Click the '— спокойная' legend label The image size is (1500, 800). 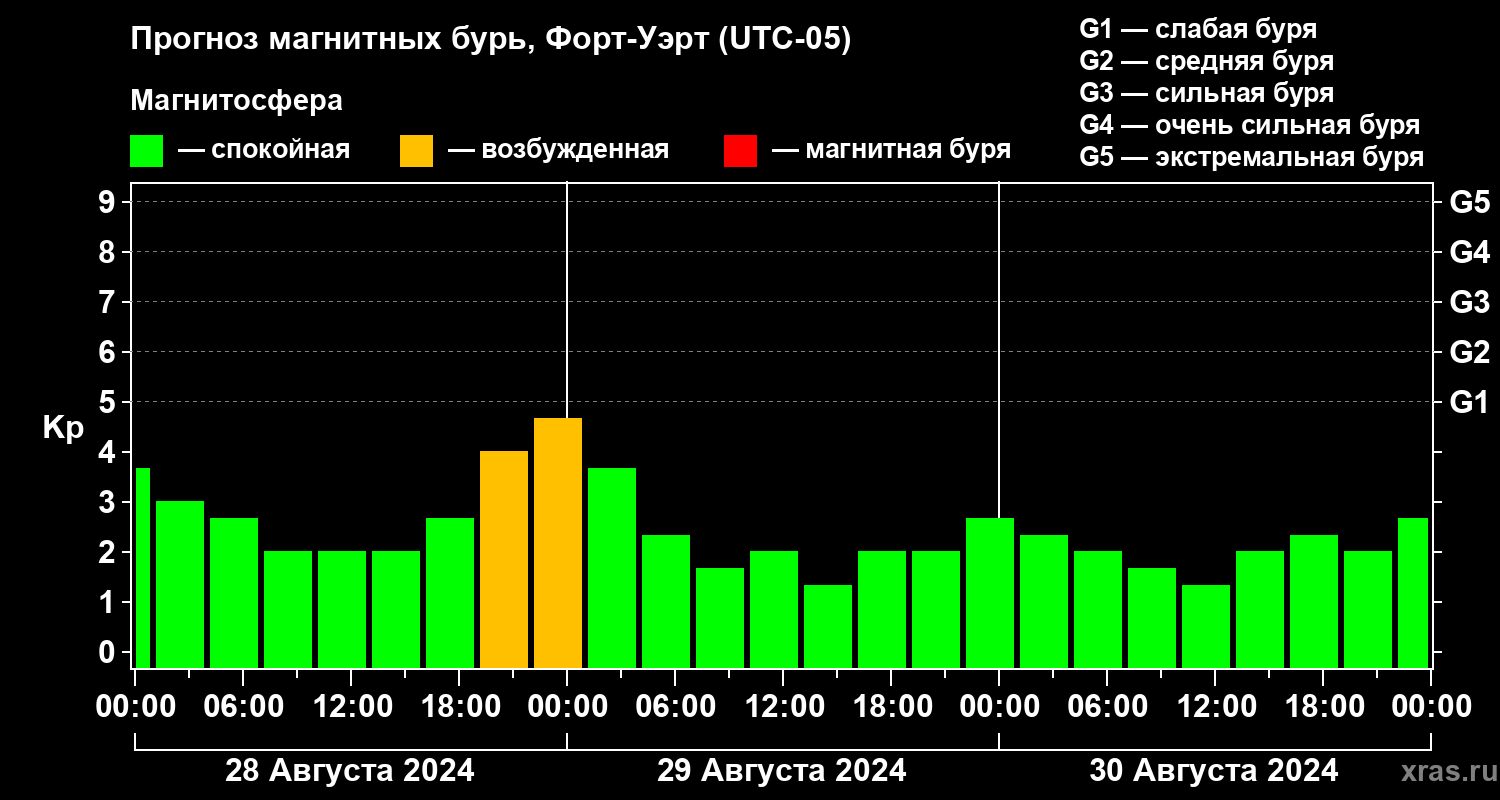(264, 150)
